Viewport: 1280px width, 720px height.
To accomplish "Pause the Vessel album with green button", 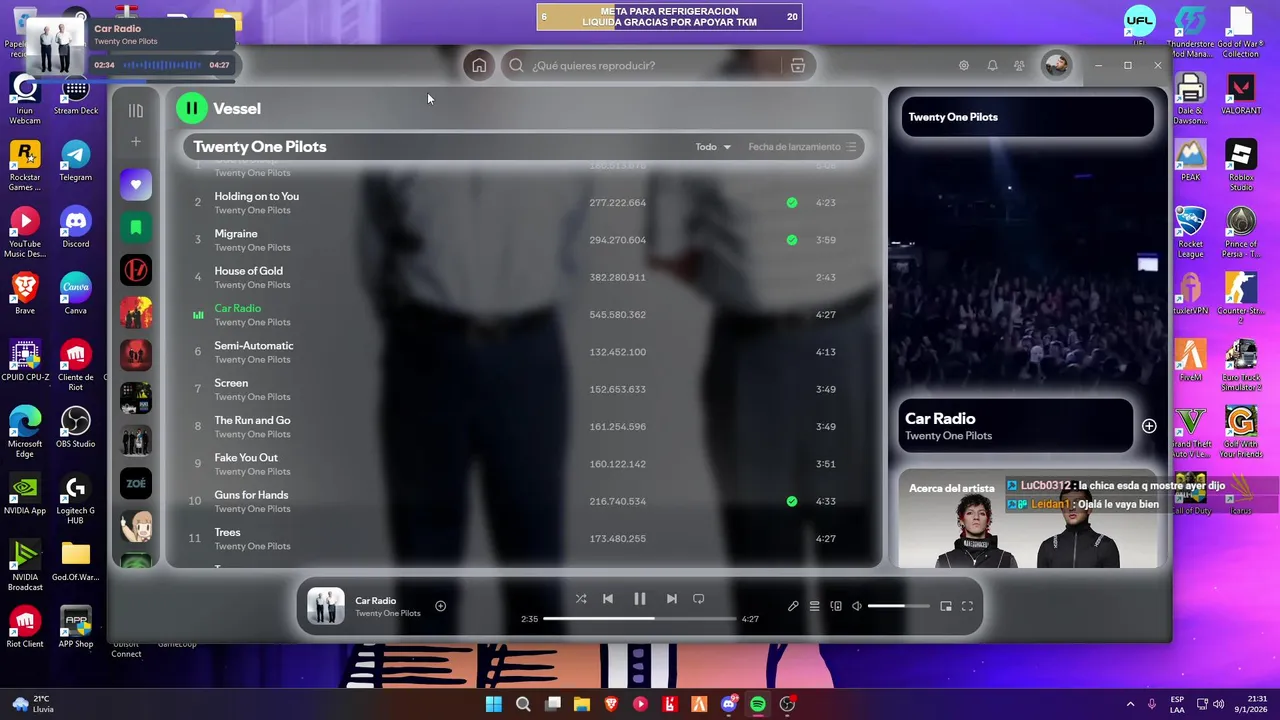I will (x=191, y=108).
